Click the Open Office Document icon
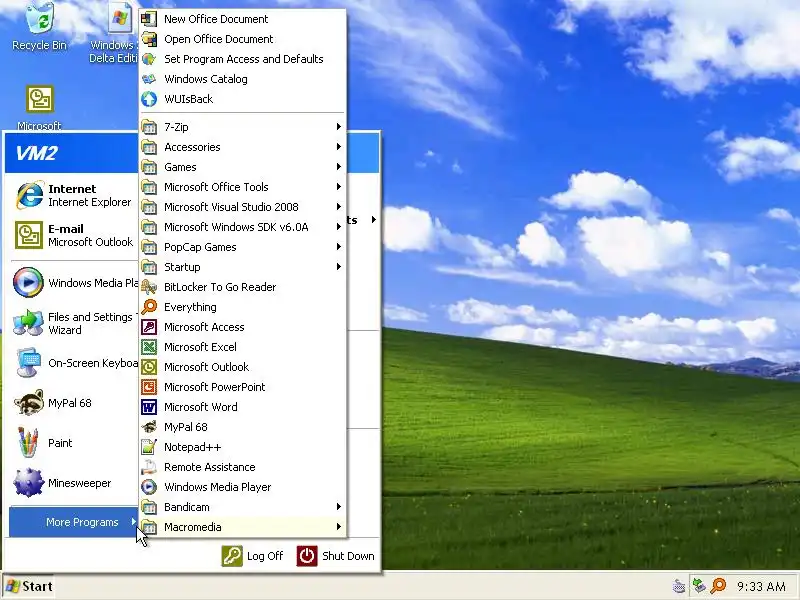 149,39
